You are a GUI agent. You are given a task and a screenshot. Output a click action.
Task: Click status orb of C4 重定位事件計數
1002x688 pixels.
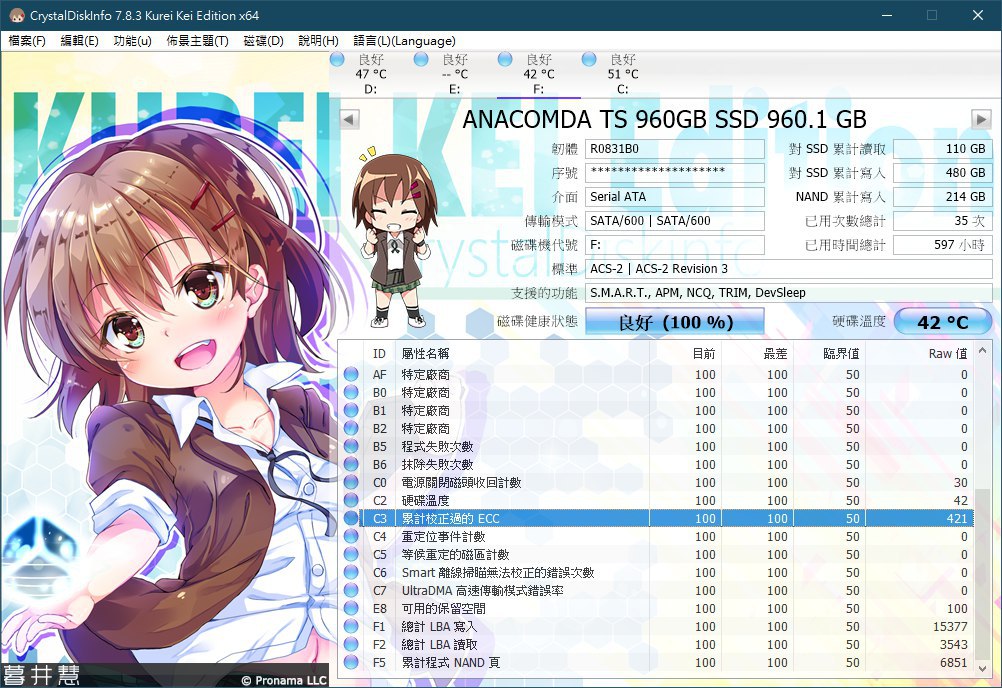(x=351, y=537)
